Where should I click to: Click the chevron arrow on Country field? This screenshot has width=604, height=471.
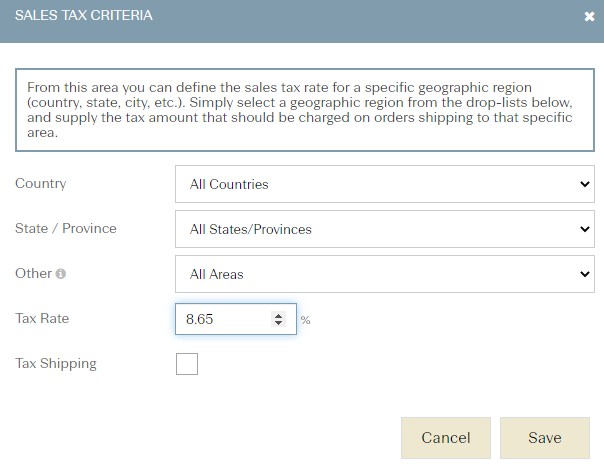coord(585,184)
